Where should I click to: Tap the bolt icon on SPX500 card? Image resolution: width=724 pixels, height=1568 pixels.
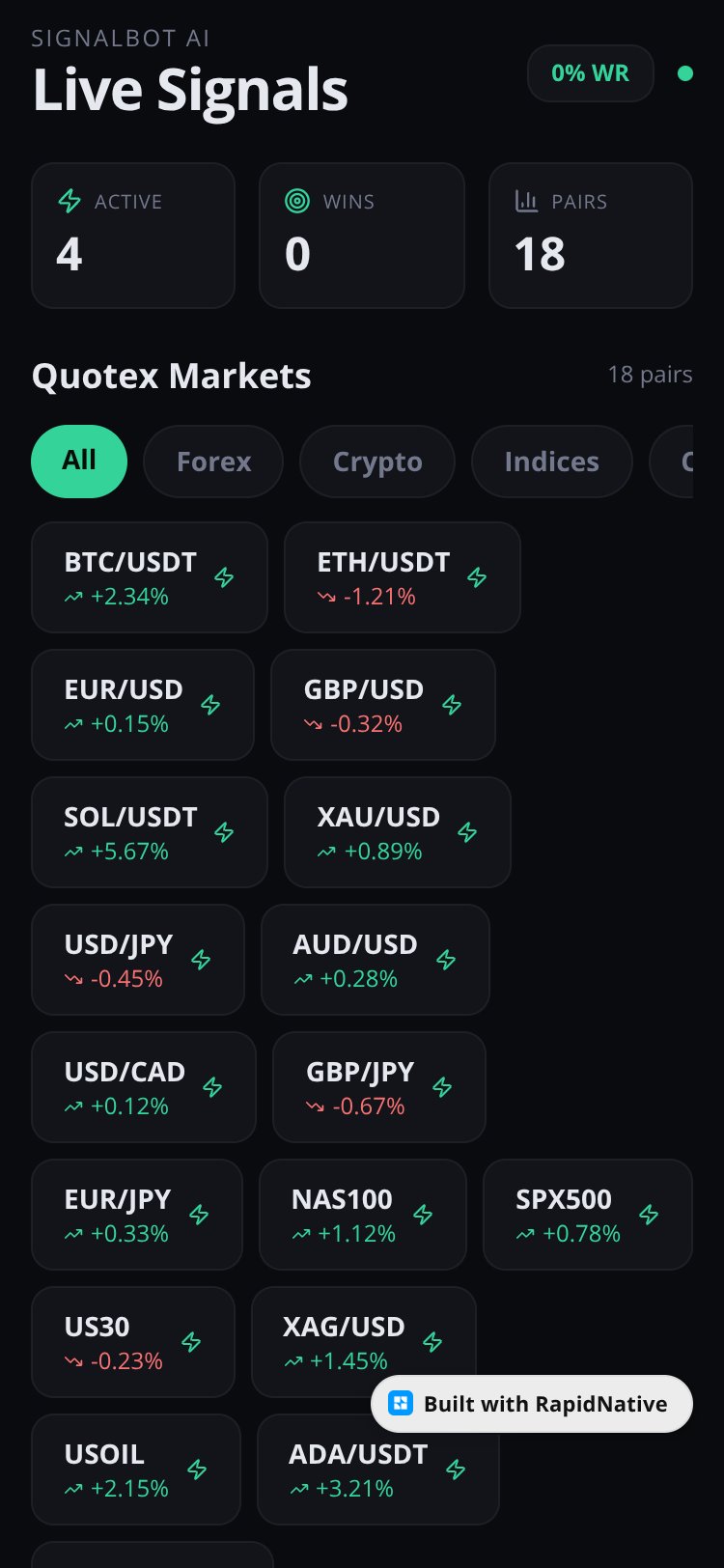click(649, 1215)
